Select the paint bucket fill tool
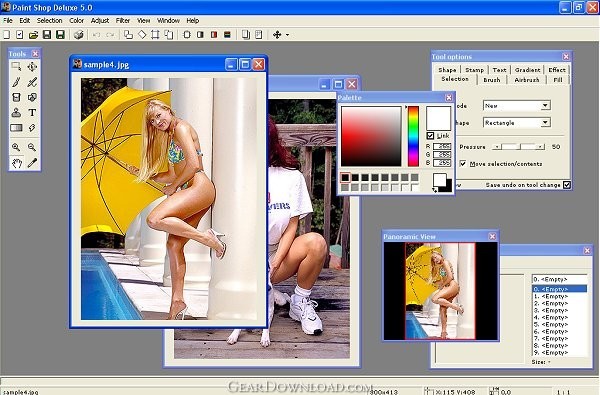Screen dimensions: 600x395 (x=16, y=97)
